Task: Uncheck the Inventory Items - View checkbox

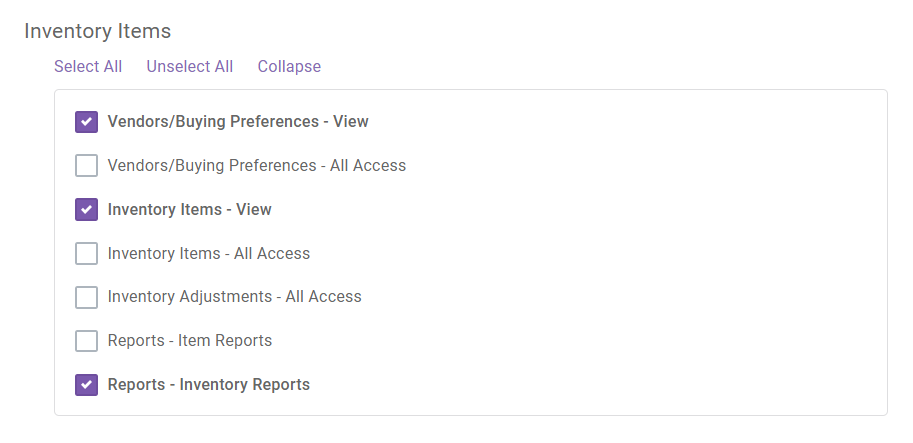Action: pyautogui.click(x=86, y=210)
